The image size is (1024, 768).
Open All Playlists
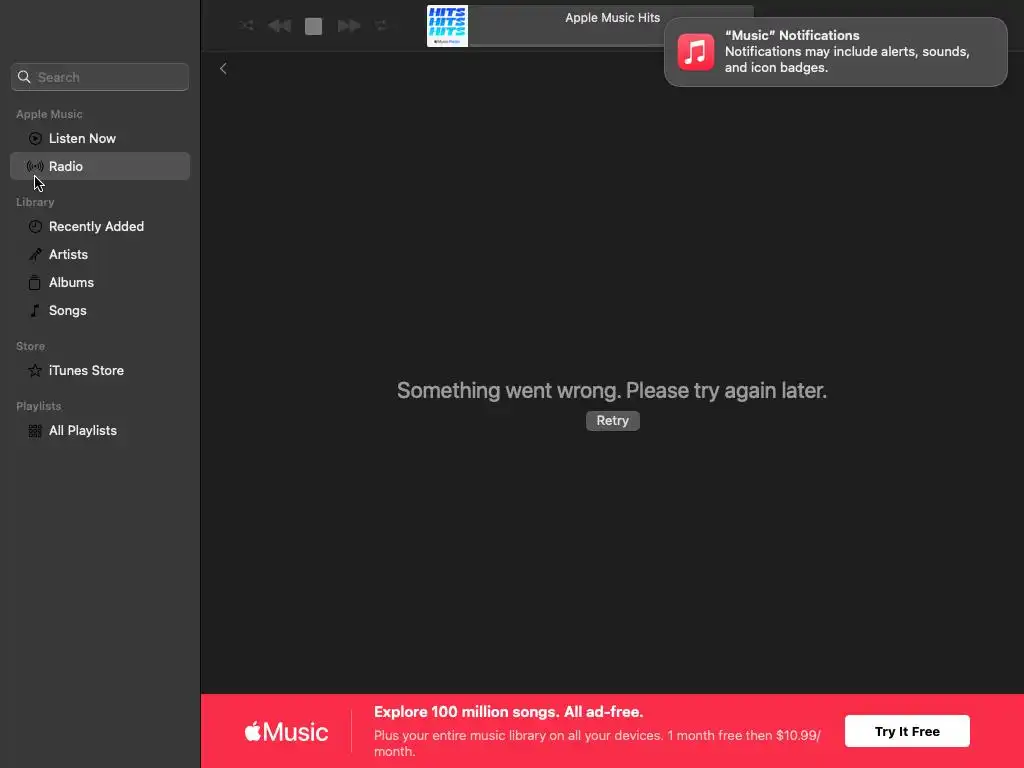tap(100, 430)
